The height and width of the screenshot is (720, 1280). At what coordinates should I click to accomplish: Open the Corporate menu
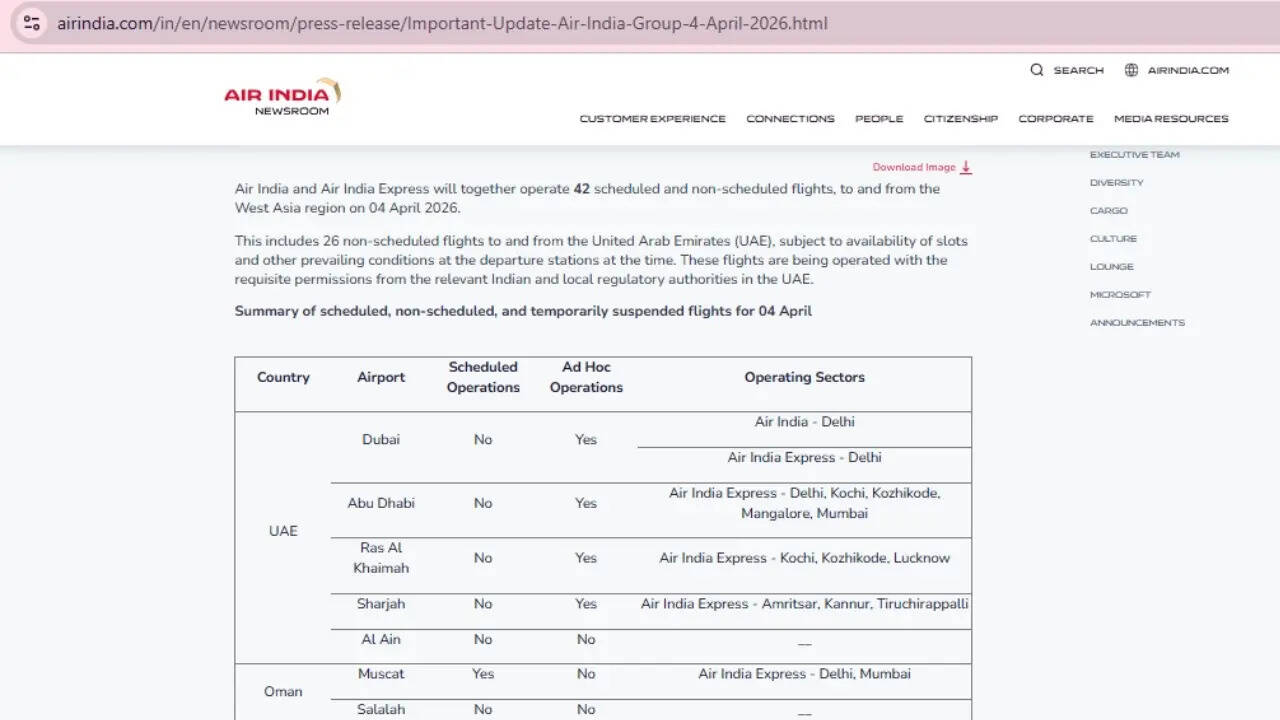point(1055,118)
